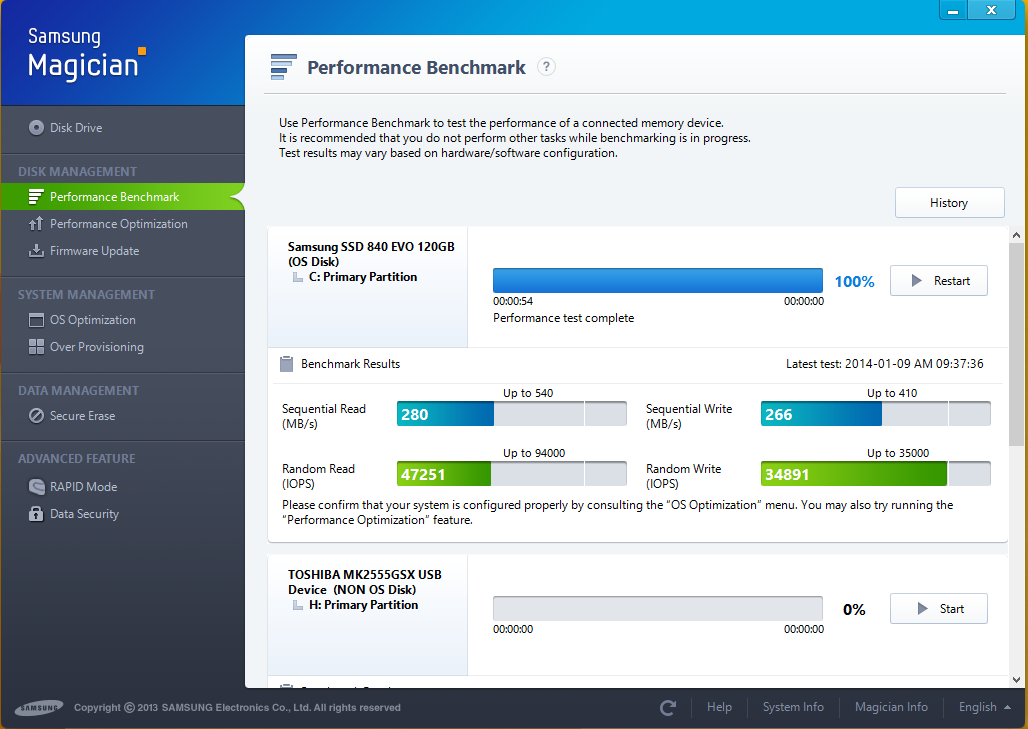The width and height of the screenshot is (1028, 729).
Task: Click the Data Security lock icon
Action: (x=36, y=514)
